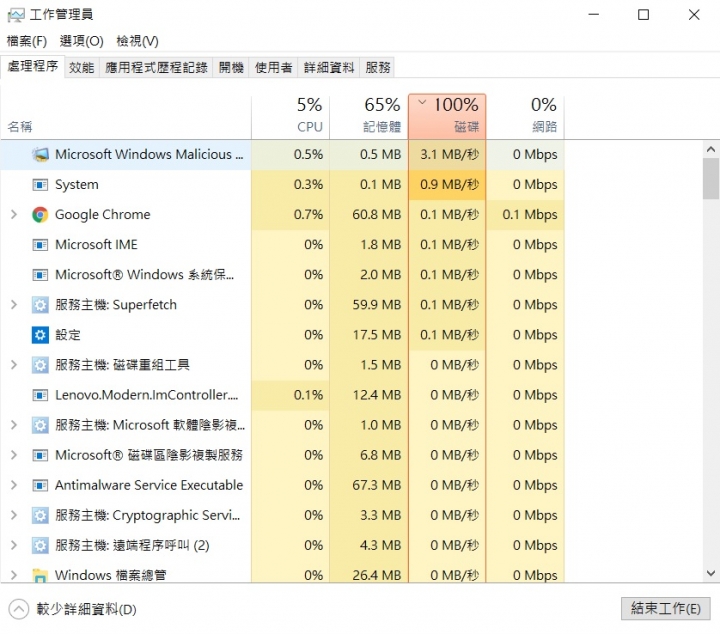Click the System process icon

click(x=40, y=185)
